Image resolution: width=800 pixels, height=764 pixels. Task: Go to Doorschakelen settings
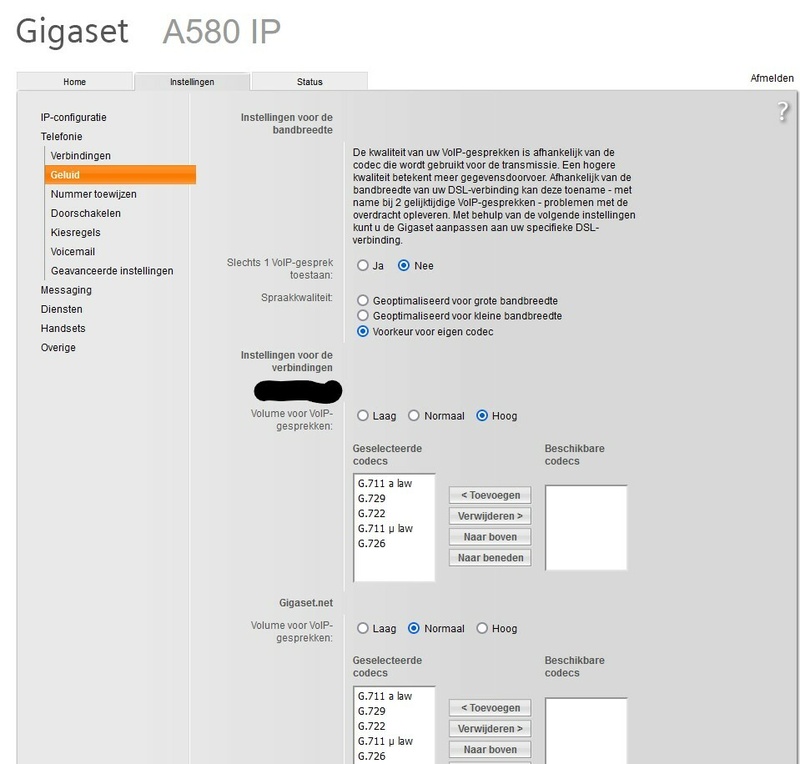coord(86,213)
